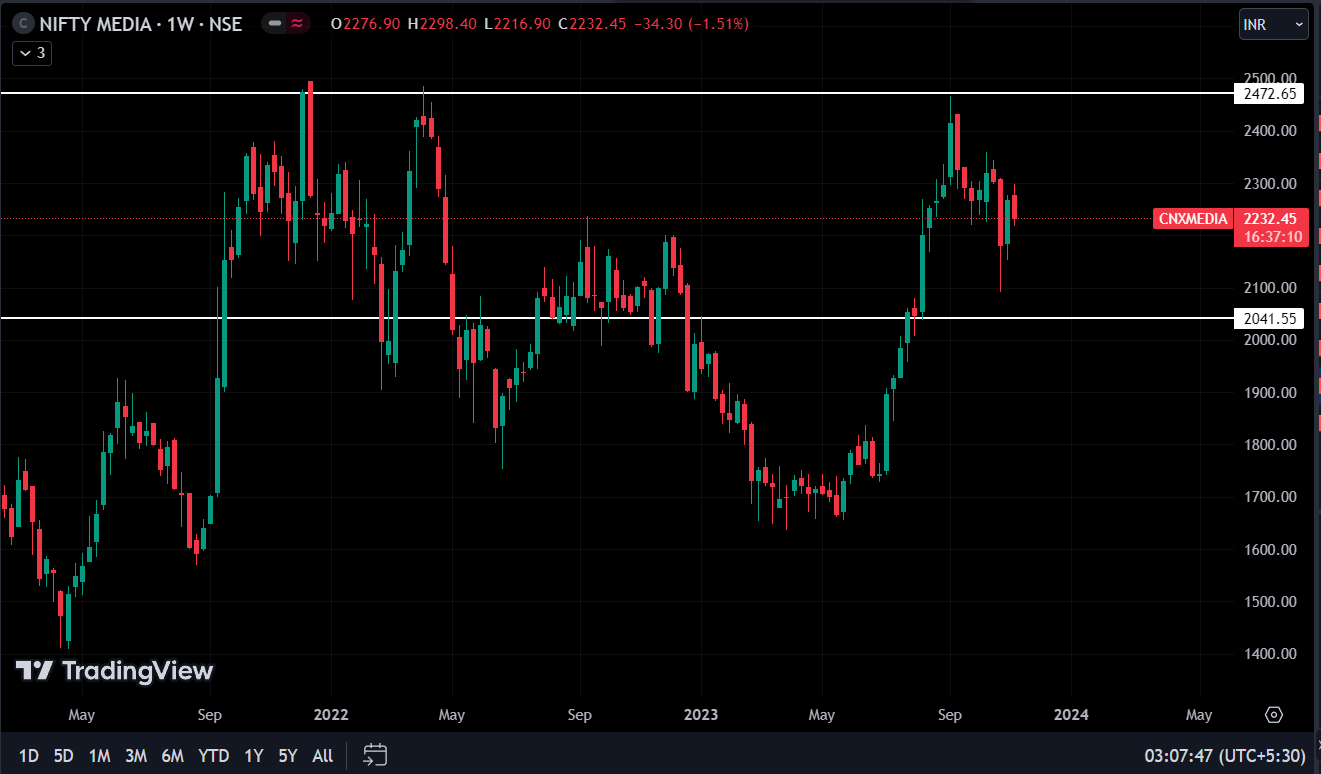Click the circular C symbol logo
1321x774 pixels.
(24, 24)
